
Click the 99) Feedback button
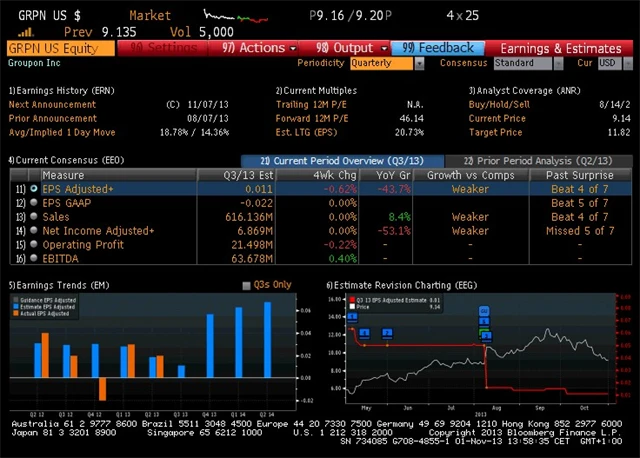[x=438, y=48]
